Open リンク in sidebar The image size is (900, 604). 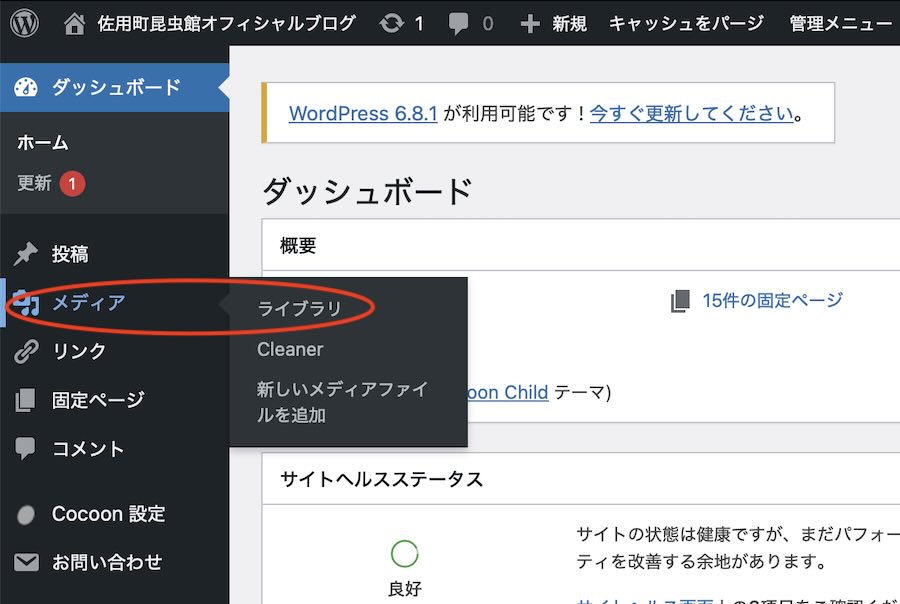[79, 351]
